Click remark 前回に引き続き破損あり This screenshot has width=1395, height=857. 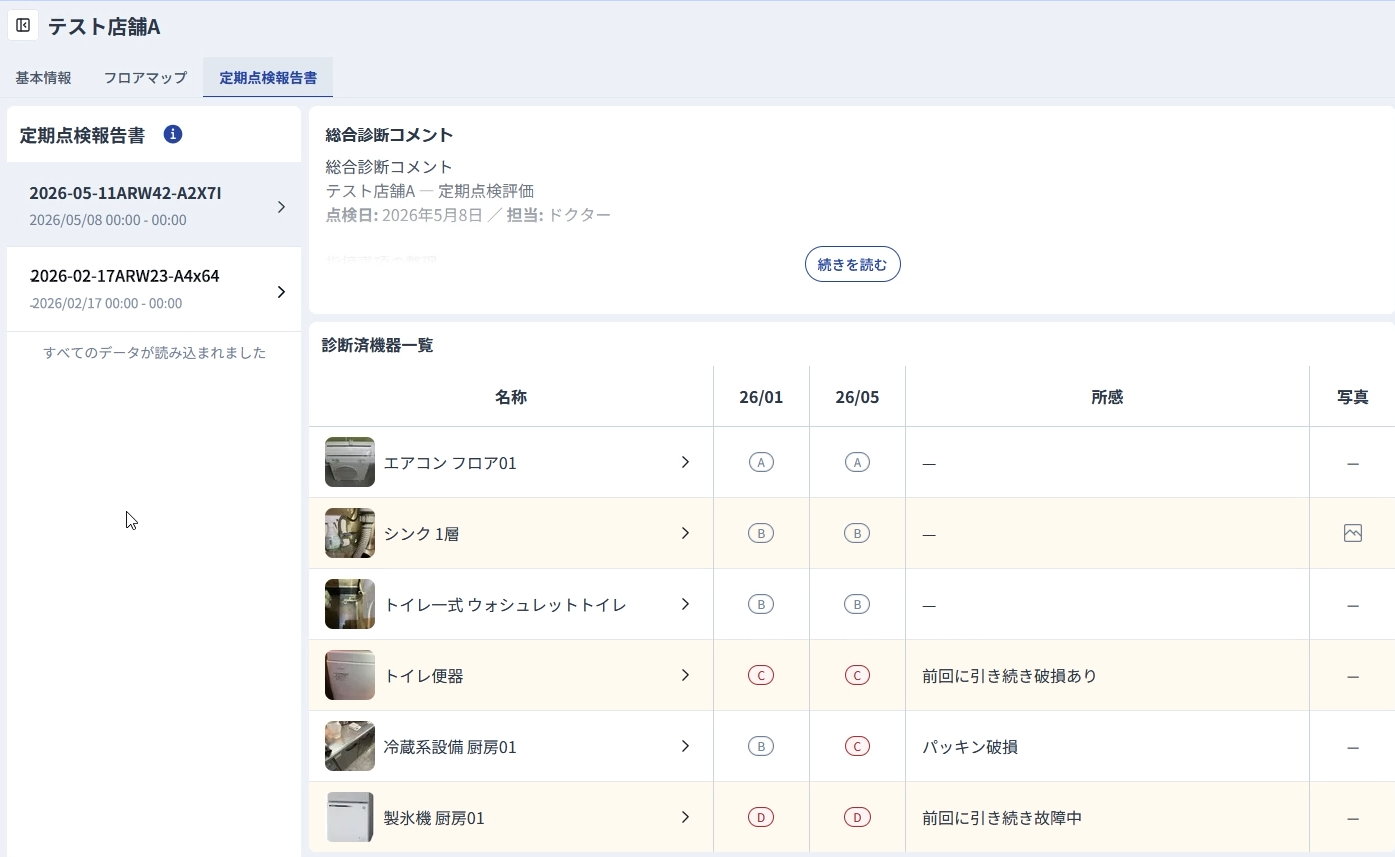point(1009,676)
